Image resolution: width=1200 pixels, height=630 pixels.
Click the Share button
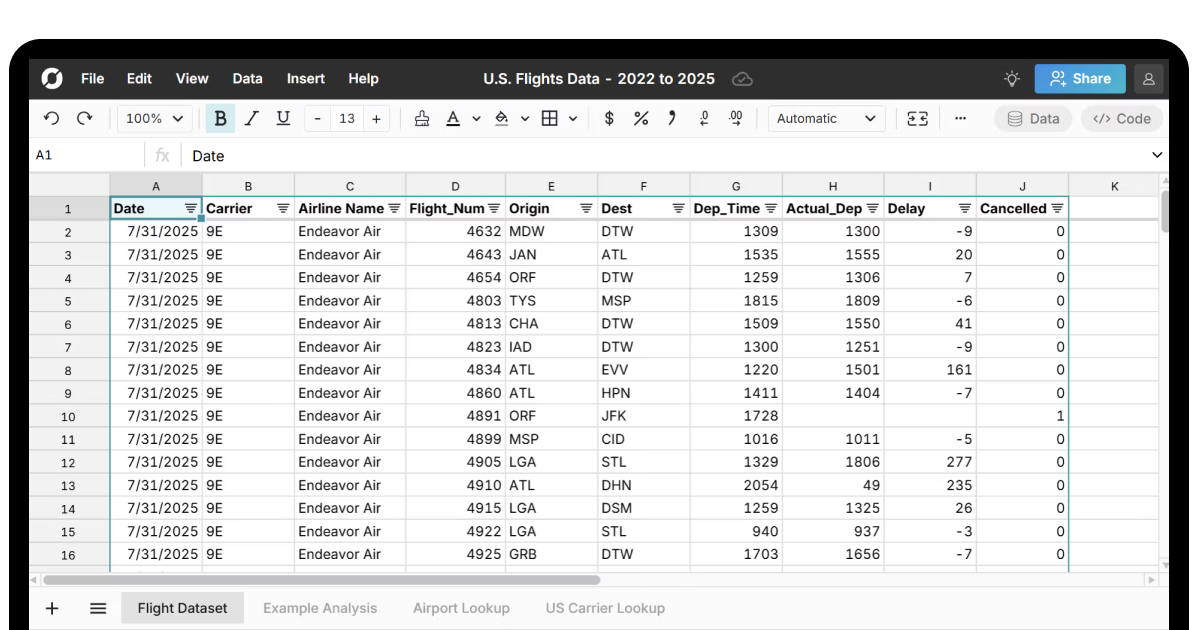point(1080,78)
